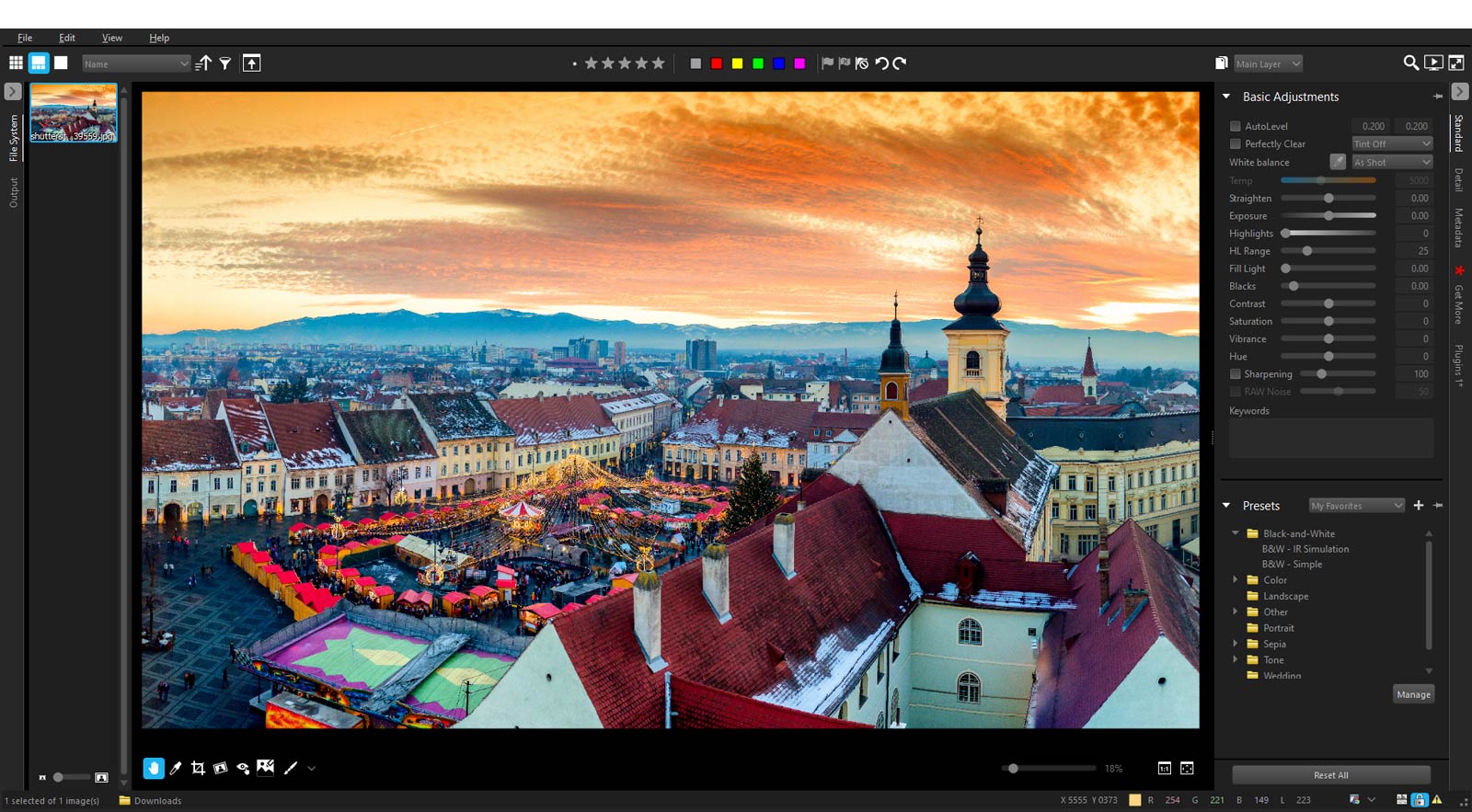1472x812 pixels.
Task: Rate image with three stars
Action: pyautogui.click(x=625, y=63)
